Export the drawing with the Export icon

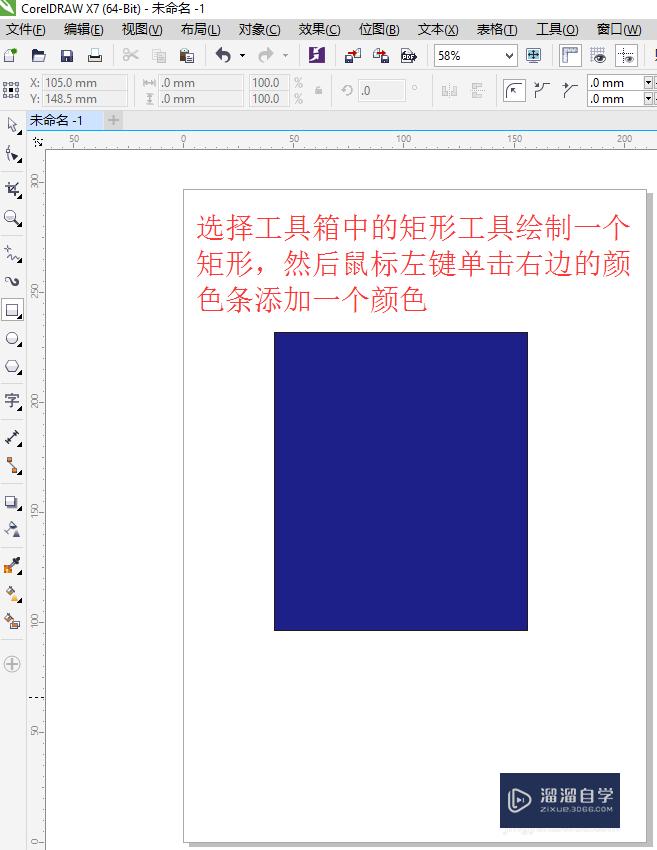pyautogui.click(x=381, y=55)
